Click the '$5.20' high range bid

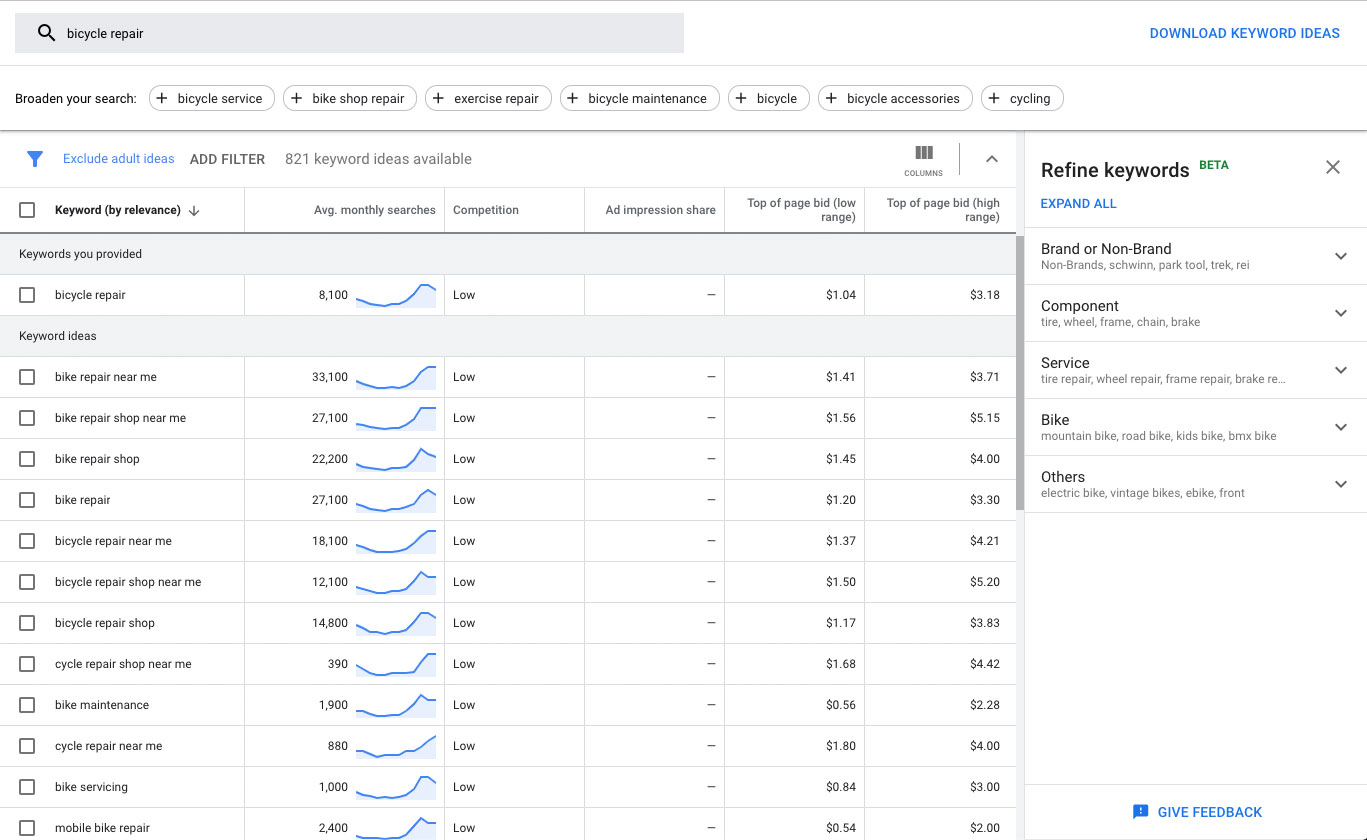[x=984, y=582]
